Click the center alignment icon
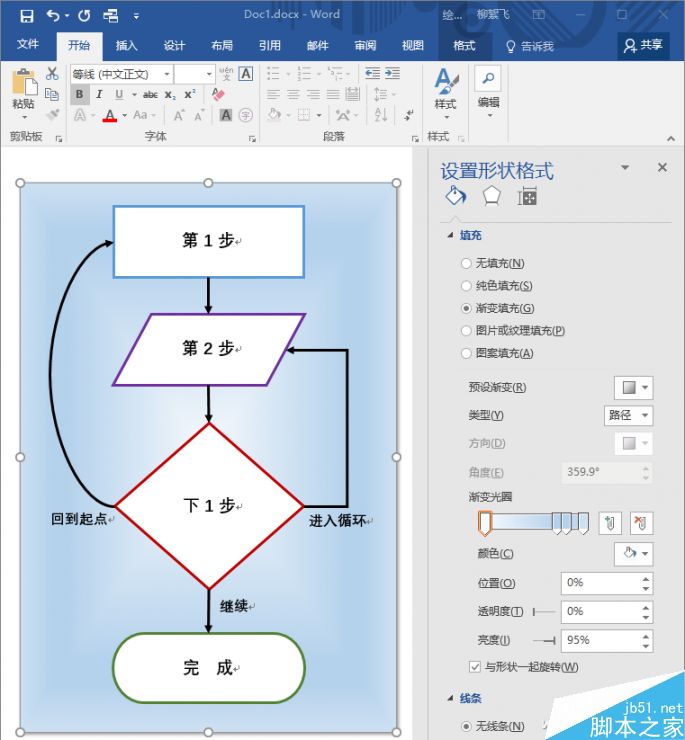Viewport: 685px width, 740px height. click(293, 94)
